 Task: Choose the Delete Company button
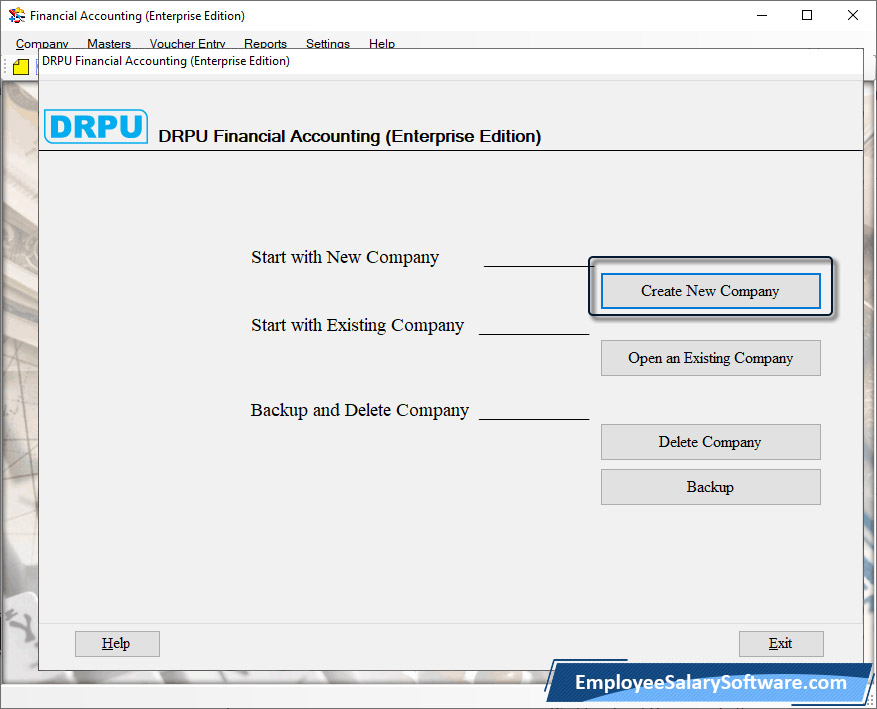click(x=710, y=442)
